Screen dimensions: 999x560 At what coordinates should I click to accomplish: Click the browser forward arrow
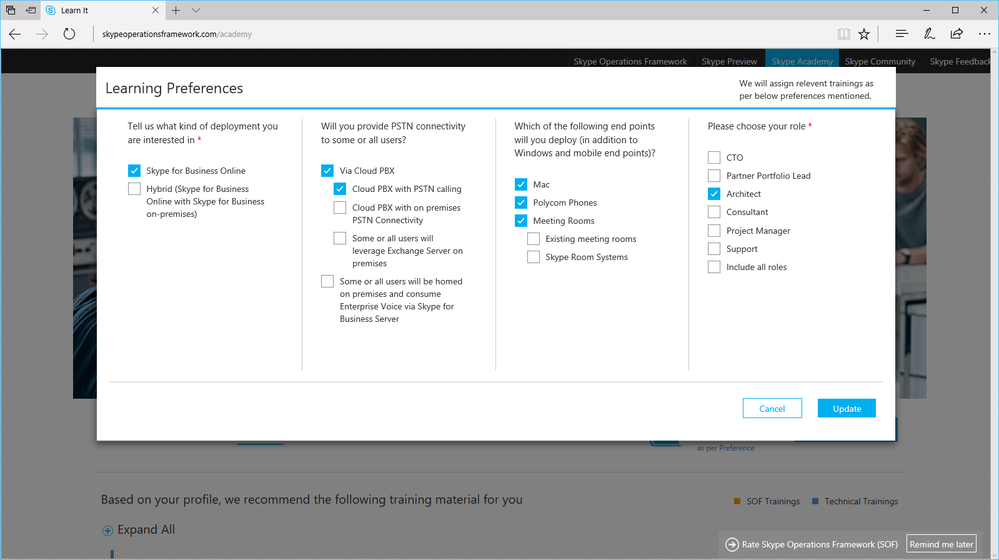(x=42, y=34)
